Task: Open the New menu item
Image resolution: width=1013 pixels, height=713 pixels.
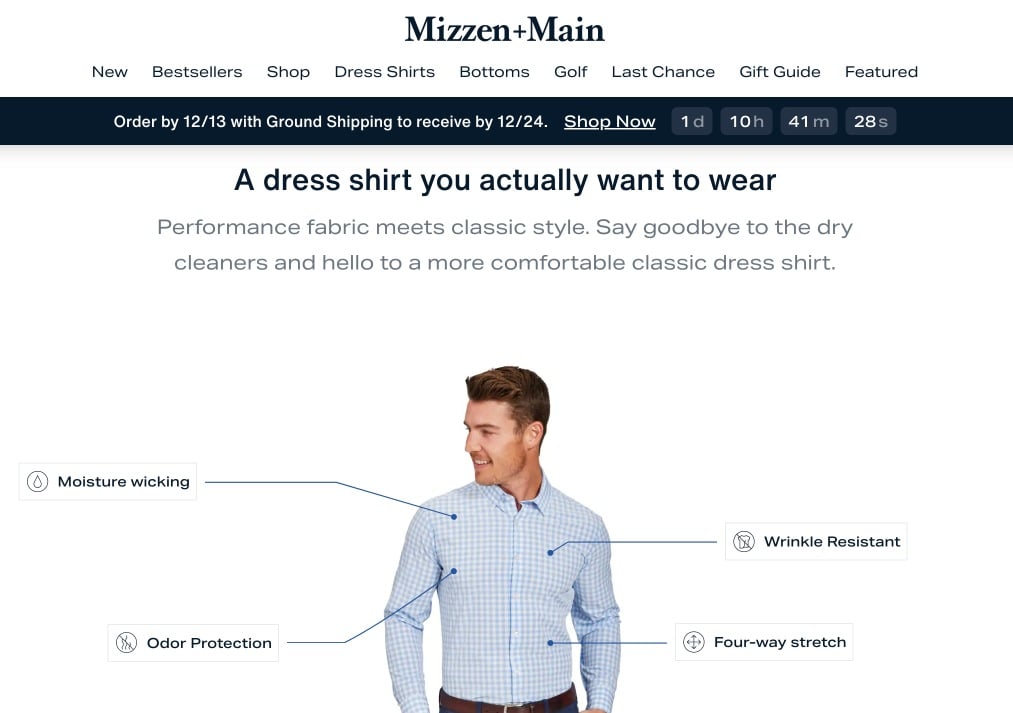Action: (110, 72)
